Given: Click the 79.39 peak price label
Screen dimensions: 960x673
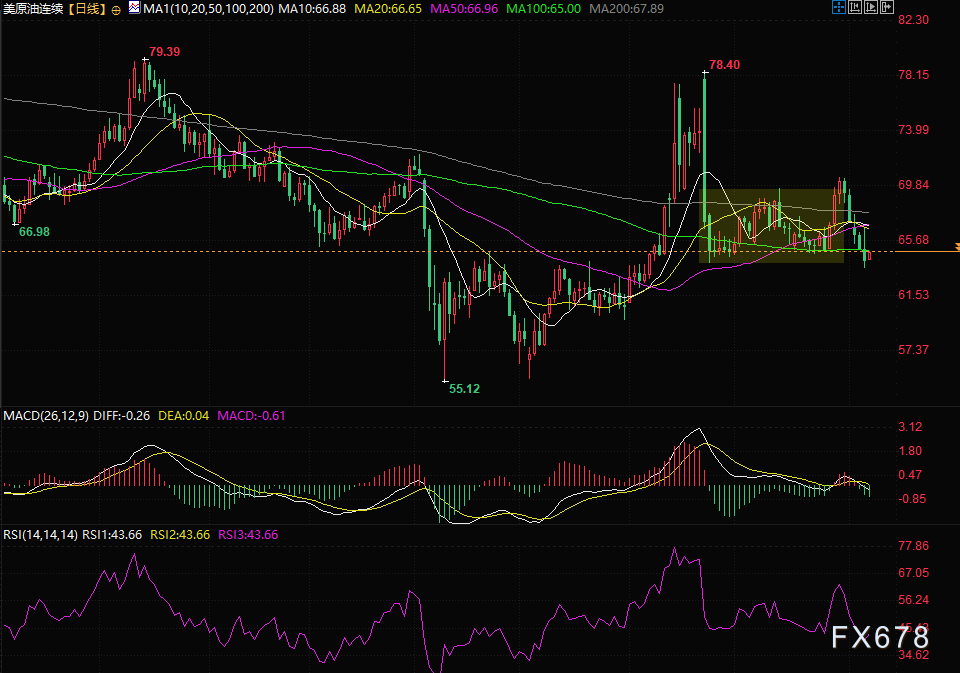Looking at the screenshot, I should point(165,51).
